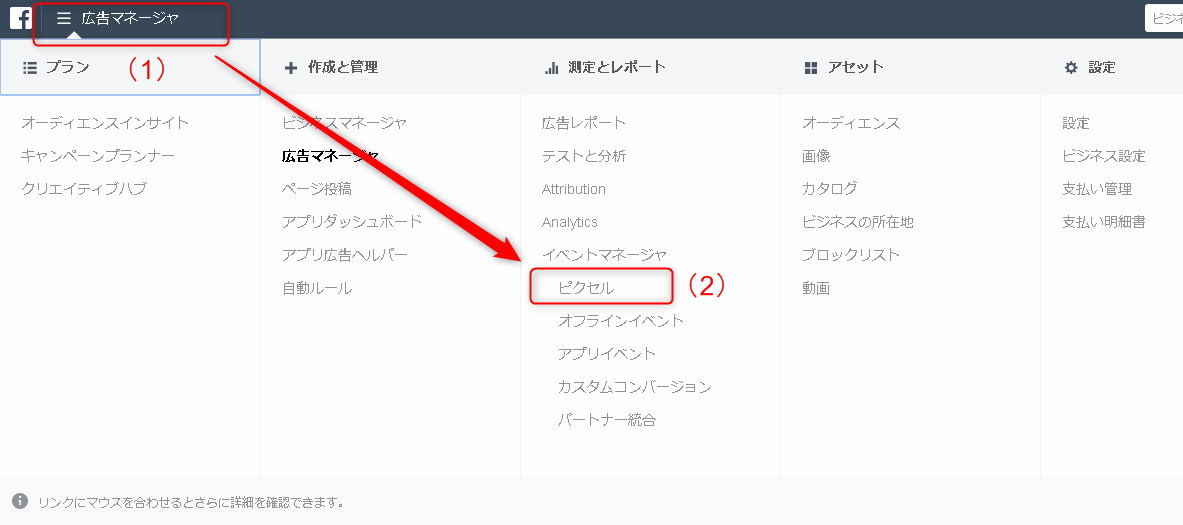The width and height of the screenshot is (1183, 525).
Task: Open 支払い管理
Action: [x=1097, y=189]
